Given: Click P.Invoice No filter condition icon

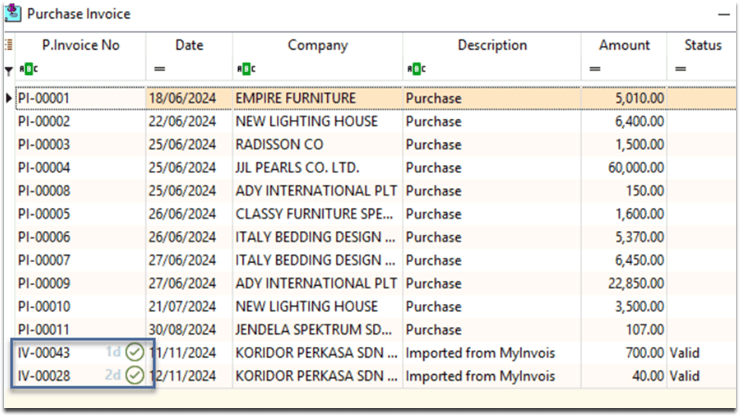Looking at the screenshot, I should click(x=27, y=69).
